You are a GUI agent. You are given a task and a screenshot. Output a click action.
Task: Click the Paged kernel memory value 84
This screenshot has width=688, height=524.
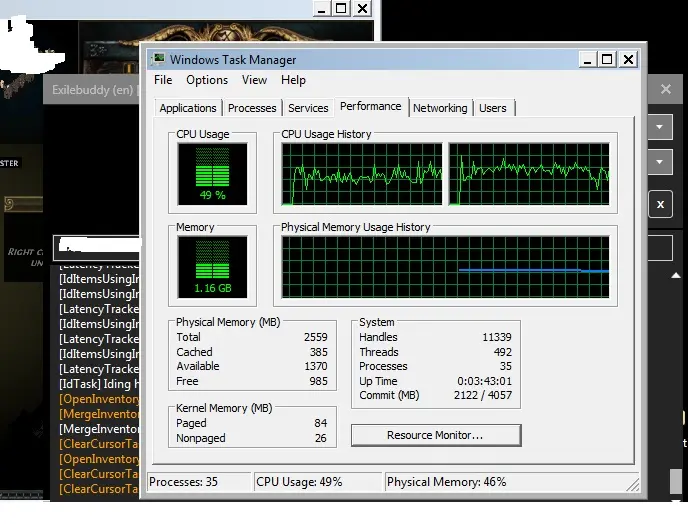[321, 423]
